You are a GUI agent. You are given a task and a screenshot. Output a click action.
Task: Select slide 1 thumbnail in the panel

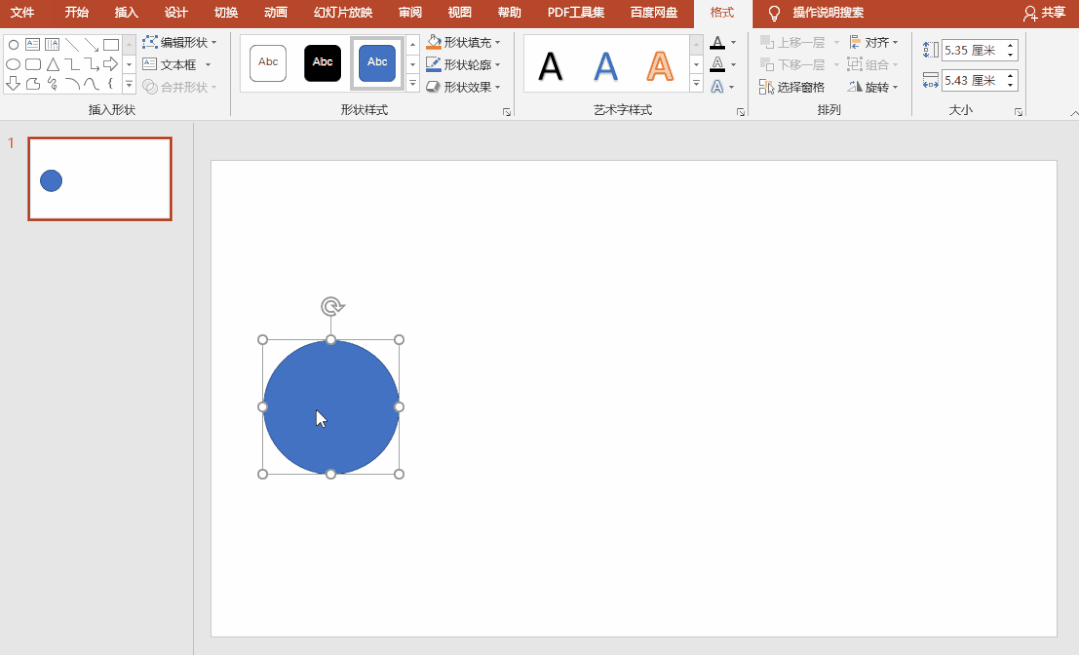click(x=100, y=179)
